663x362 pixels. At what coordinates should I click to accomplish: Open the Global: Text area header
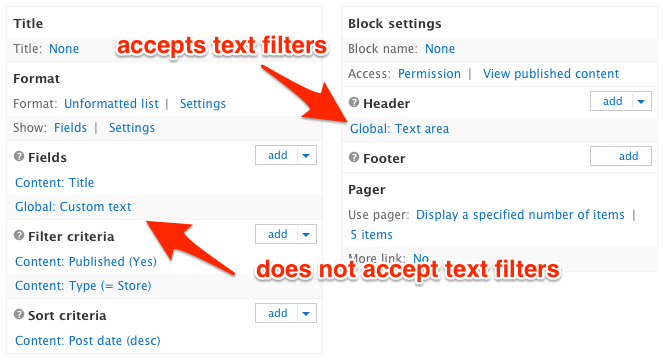(400, 129)
